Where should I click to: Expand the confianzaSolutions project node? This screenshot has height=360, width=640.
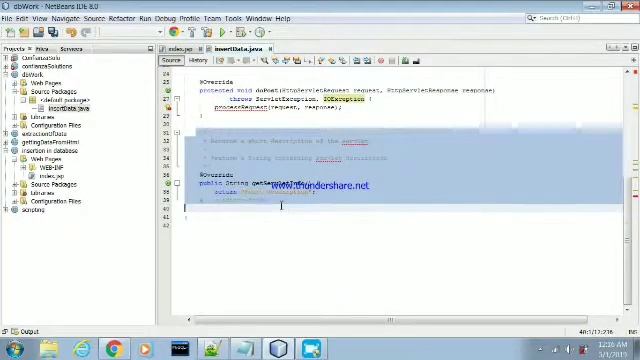point(6,66)
